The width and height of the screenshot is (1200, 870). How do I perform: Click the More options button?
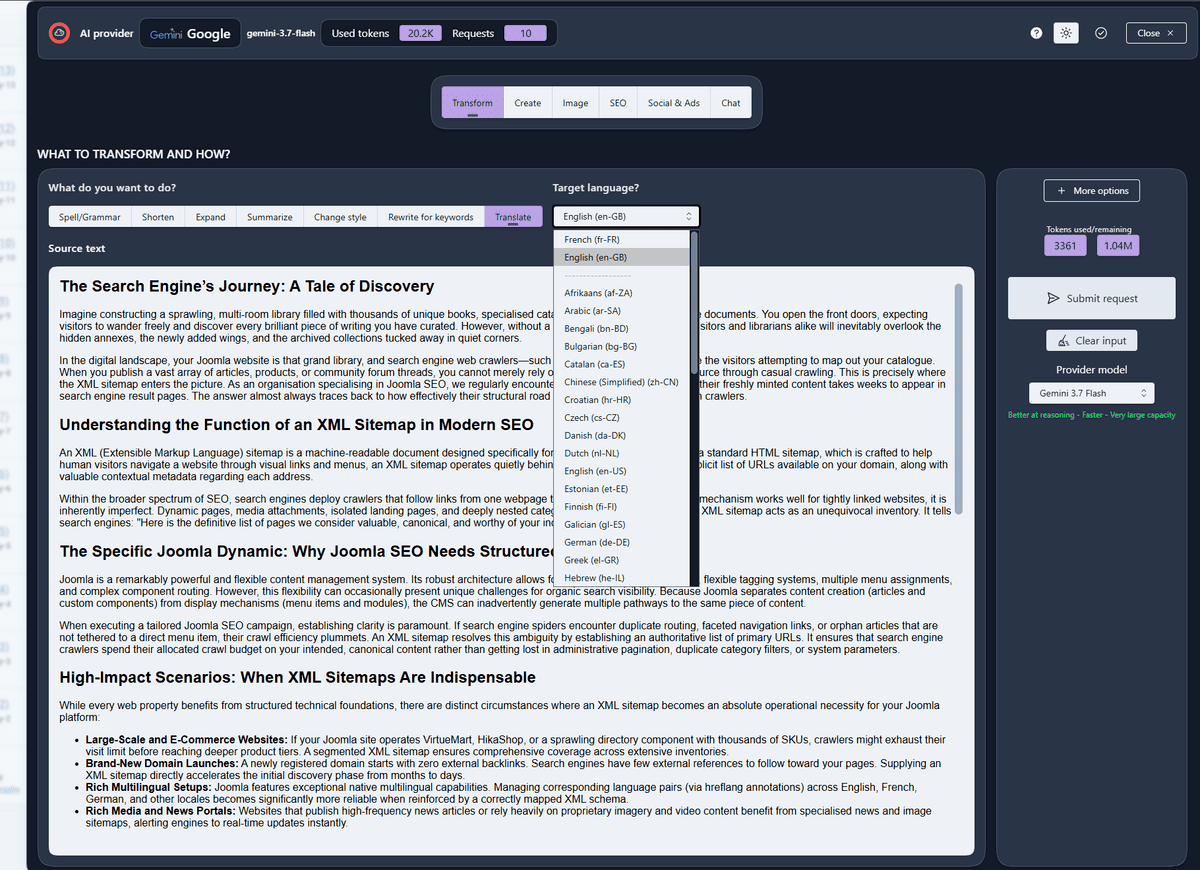(1092, 191)
